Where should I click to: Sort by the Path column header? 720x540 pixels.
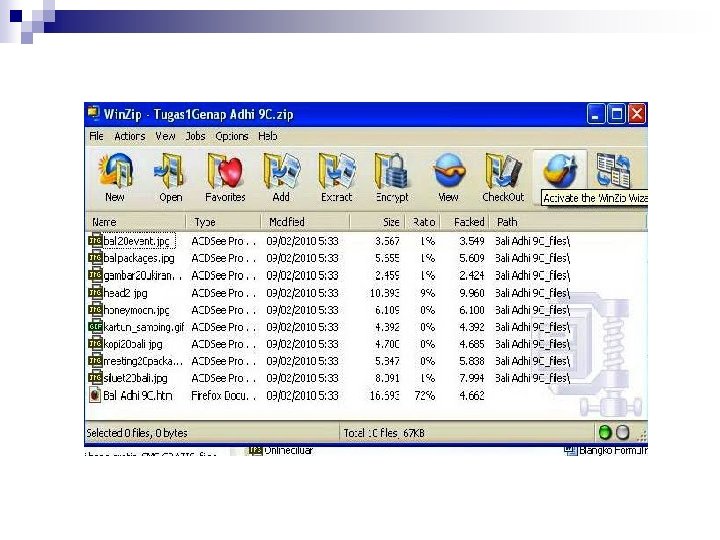[x=568, y=222]
